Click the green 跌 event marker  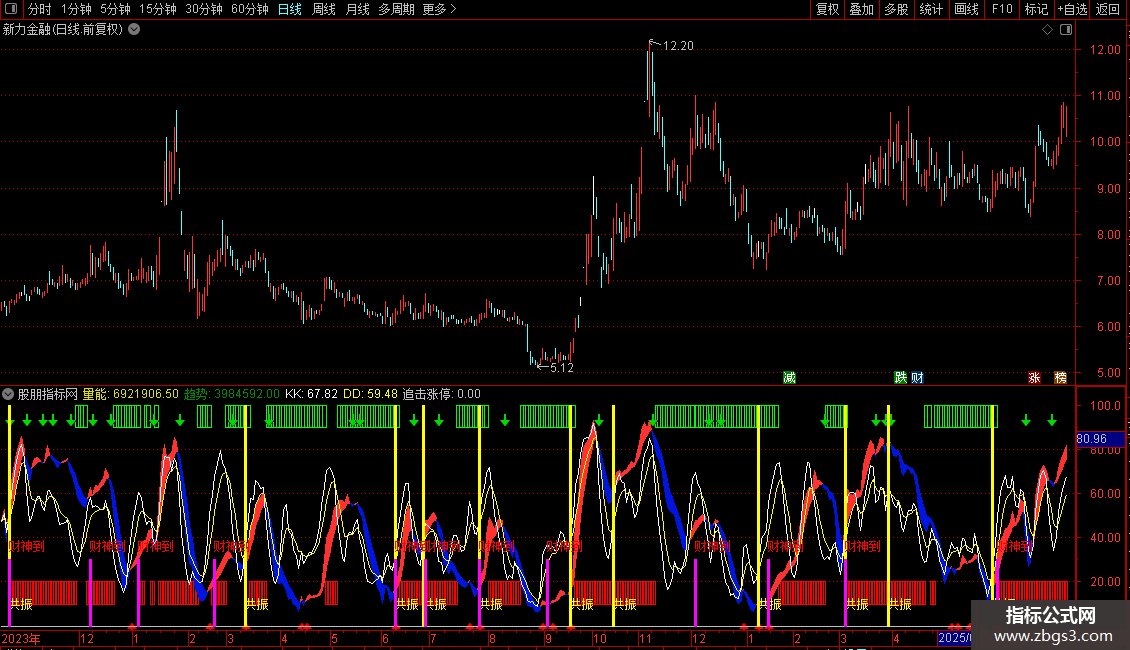pyautogui.click(x=901, y=378)
